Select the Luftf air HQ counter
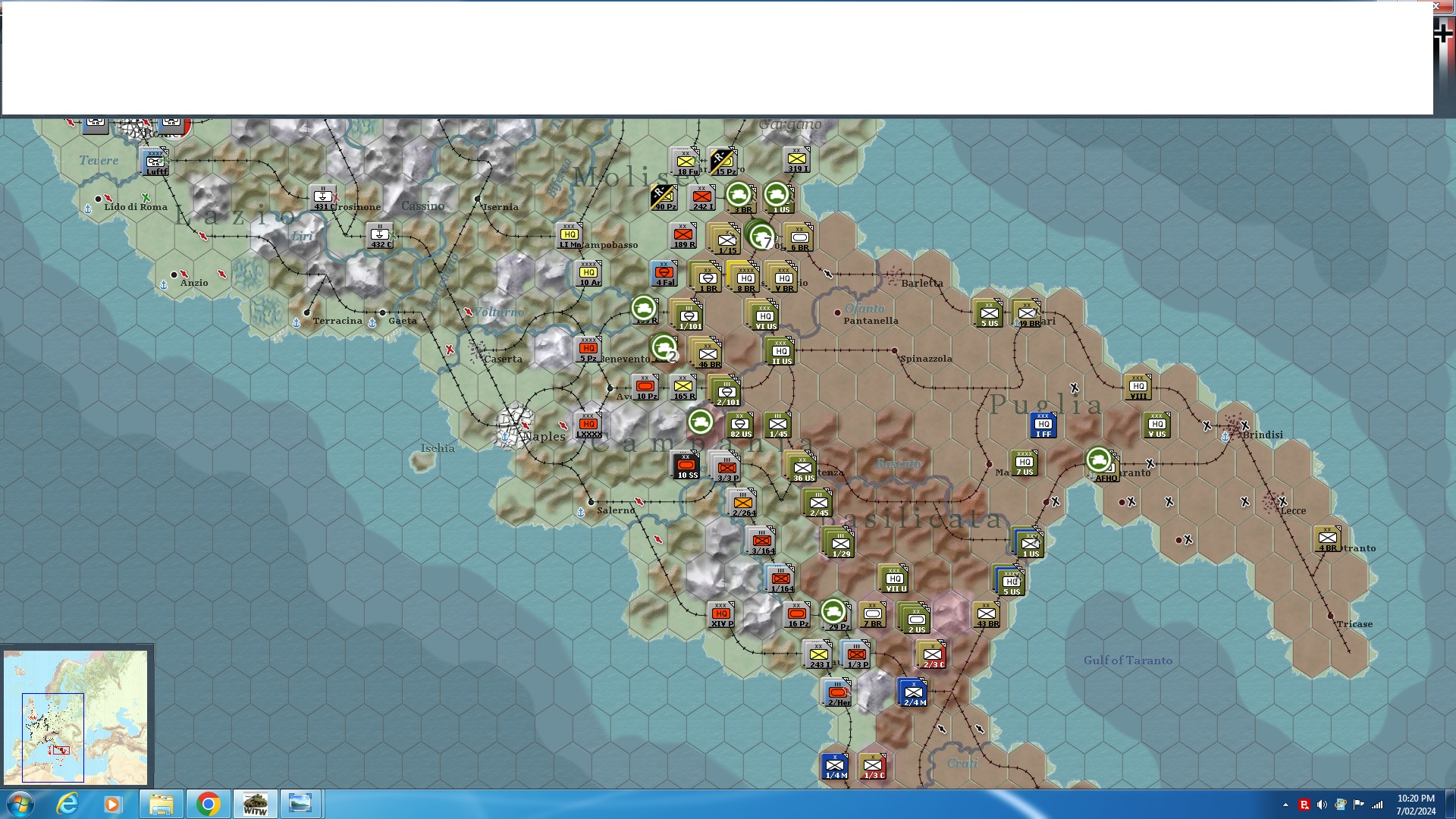This screenshot has height=819, width=1456. (155, 162)
